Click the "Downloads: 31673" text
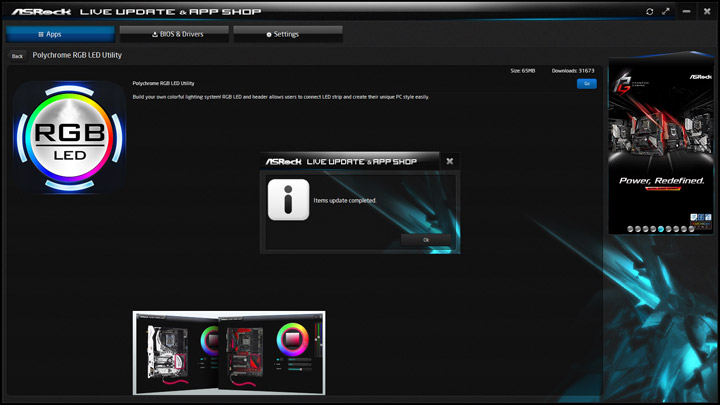 [573, 71]
